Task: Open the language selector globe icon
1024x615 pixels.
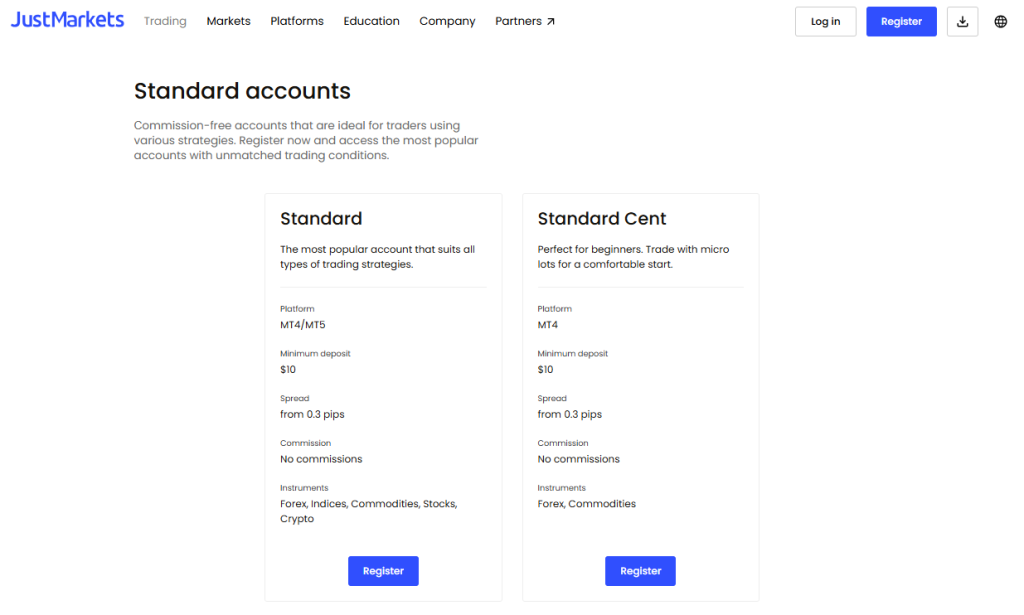Action: 1000,21
